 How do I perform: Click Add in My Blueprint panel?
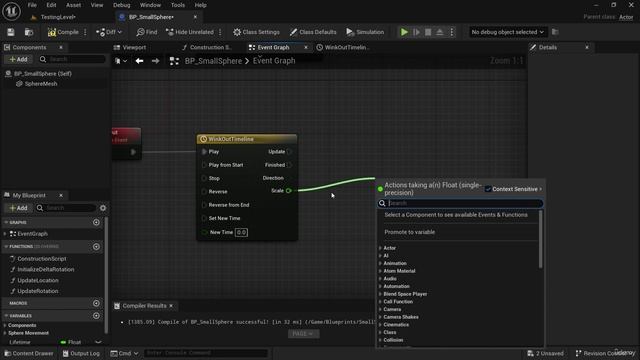point(18,208)
